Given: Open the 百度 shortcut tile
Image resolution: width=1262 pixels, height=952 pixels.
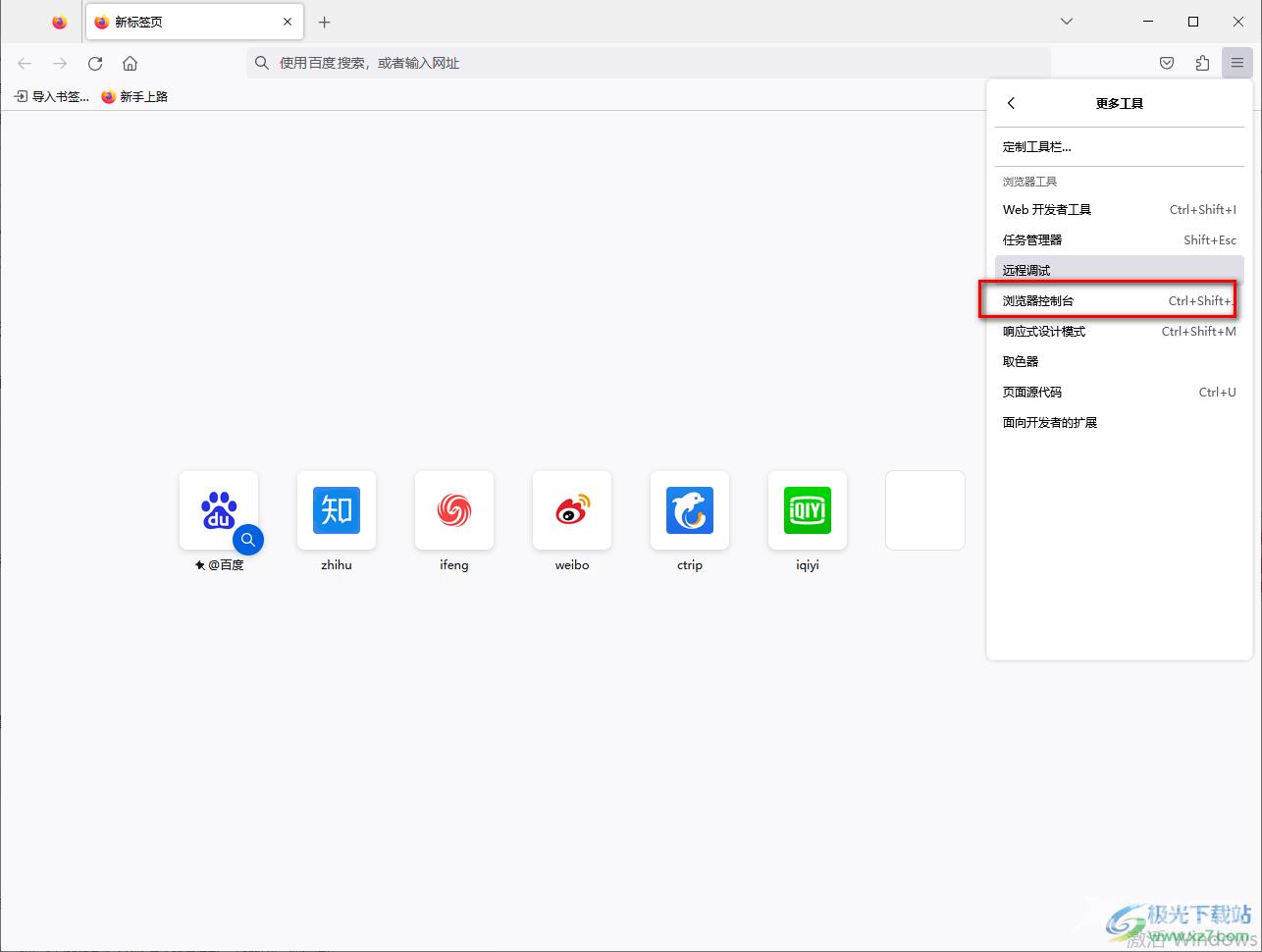Looking at the screenshot, I should (x=219, y=510).
